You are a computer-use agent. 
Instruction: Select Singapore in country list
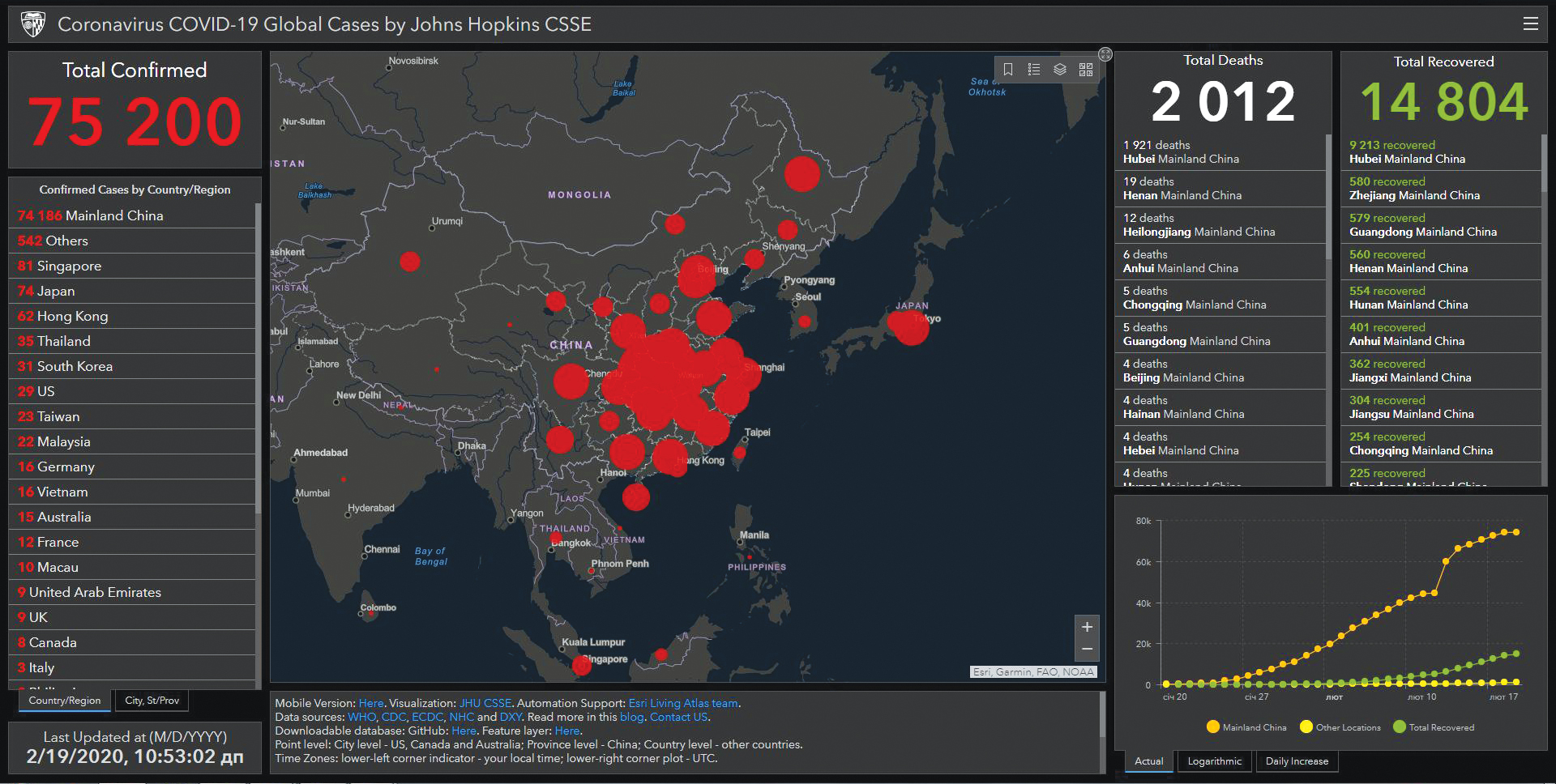point(133,266)
